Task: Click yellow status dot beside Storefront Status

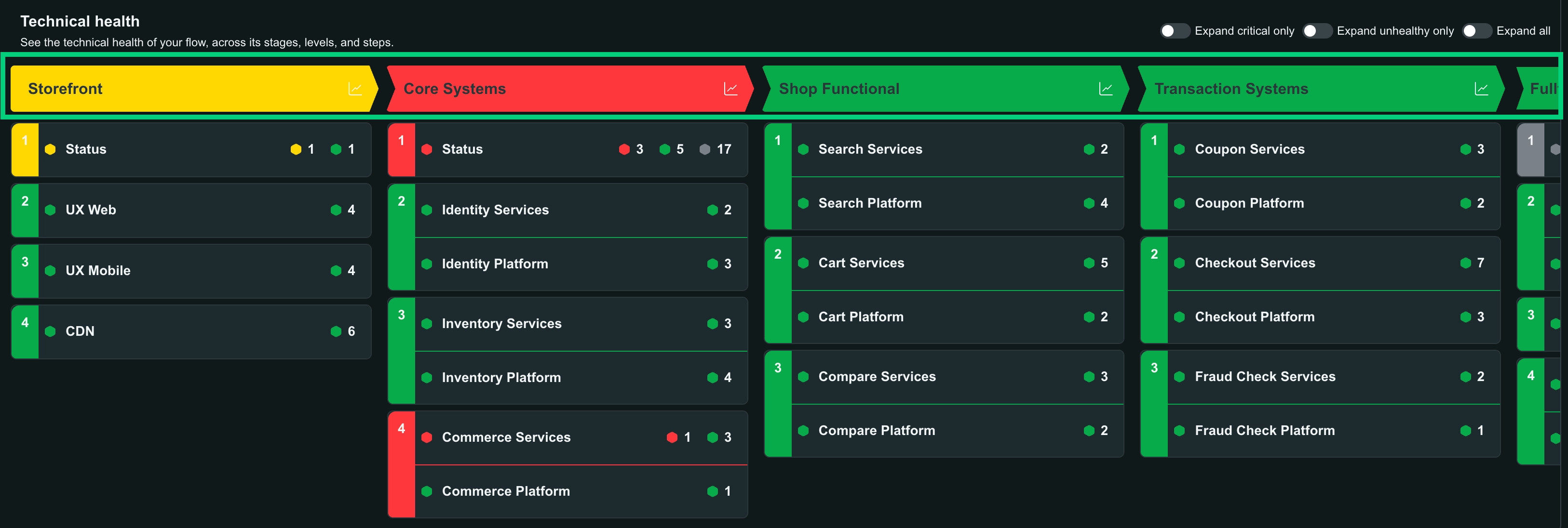Action: point(51,150)
